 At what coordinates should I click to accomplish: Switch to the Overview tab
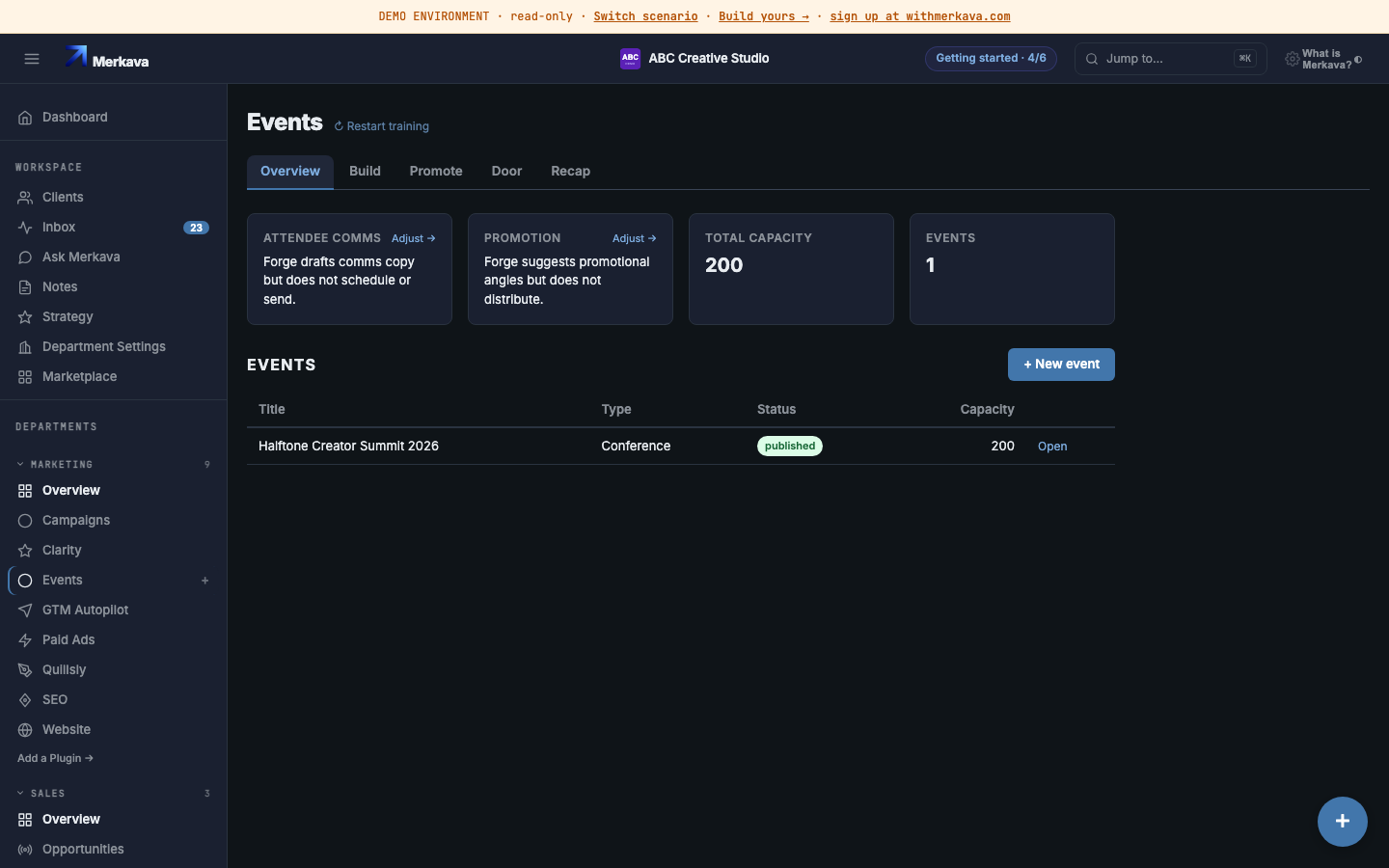pyautogui.click(x=290, y=172)
